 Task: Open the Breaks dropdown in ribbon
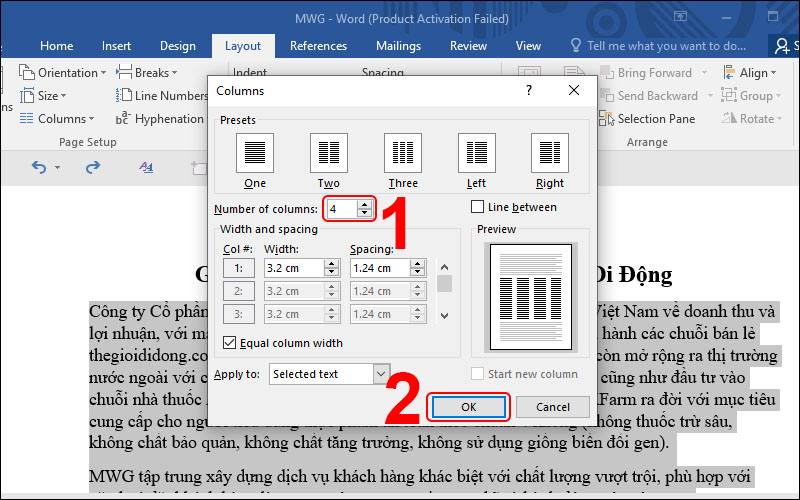pos(146,72)
